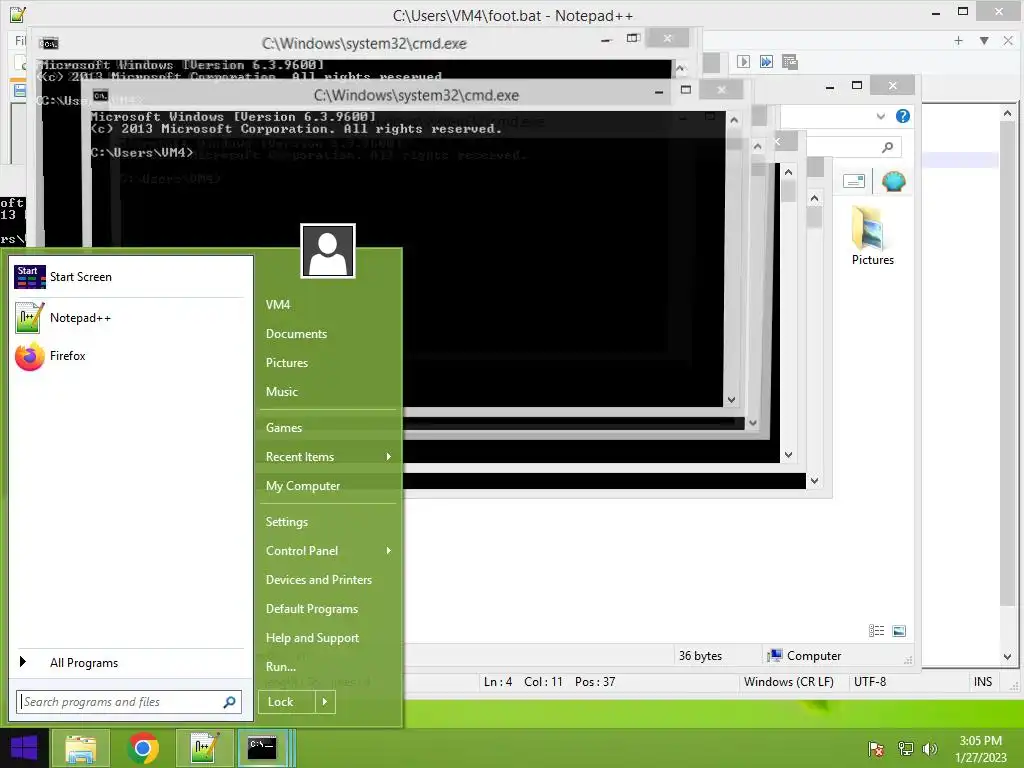Switch Explorer to large thumbnails view icon

pyautogui.click(x=899, y=630)
